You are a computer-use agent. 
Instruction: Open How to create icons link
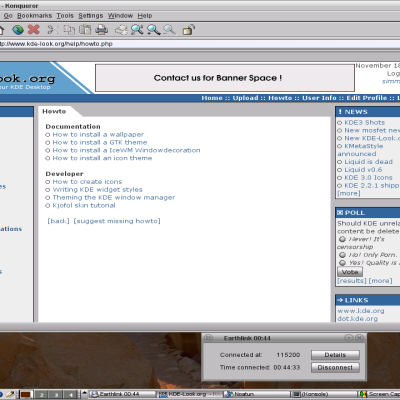87,182
